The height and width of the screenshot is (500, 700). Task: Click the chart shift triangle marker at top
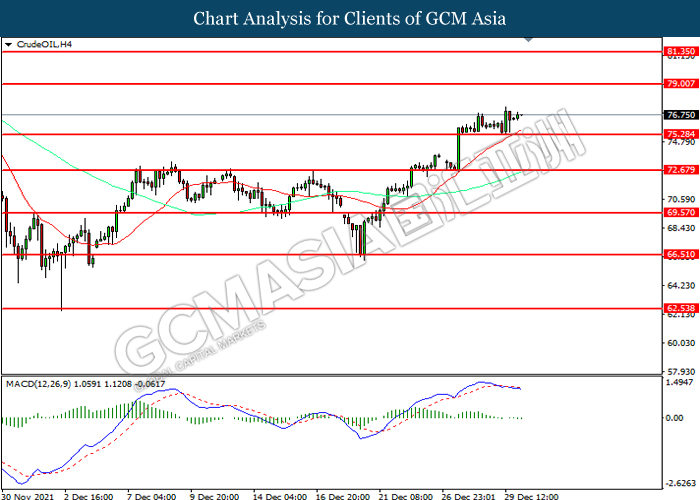529,40
